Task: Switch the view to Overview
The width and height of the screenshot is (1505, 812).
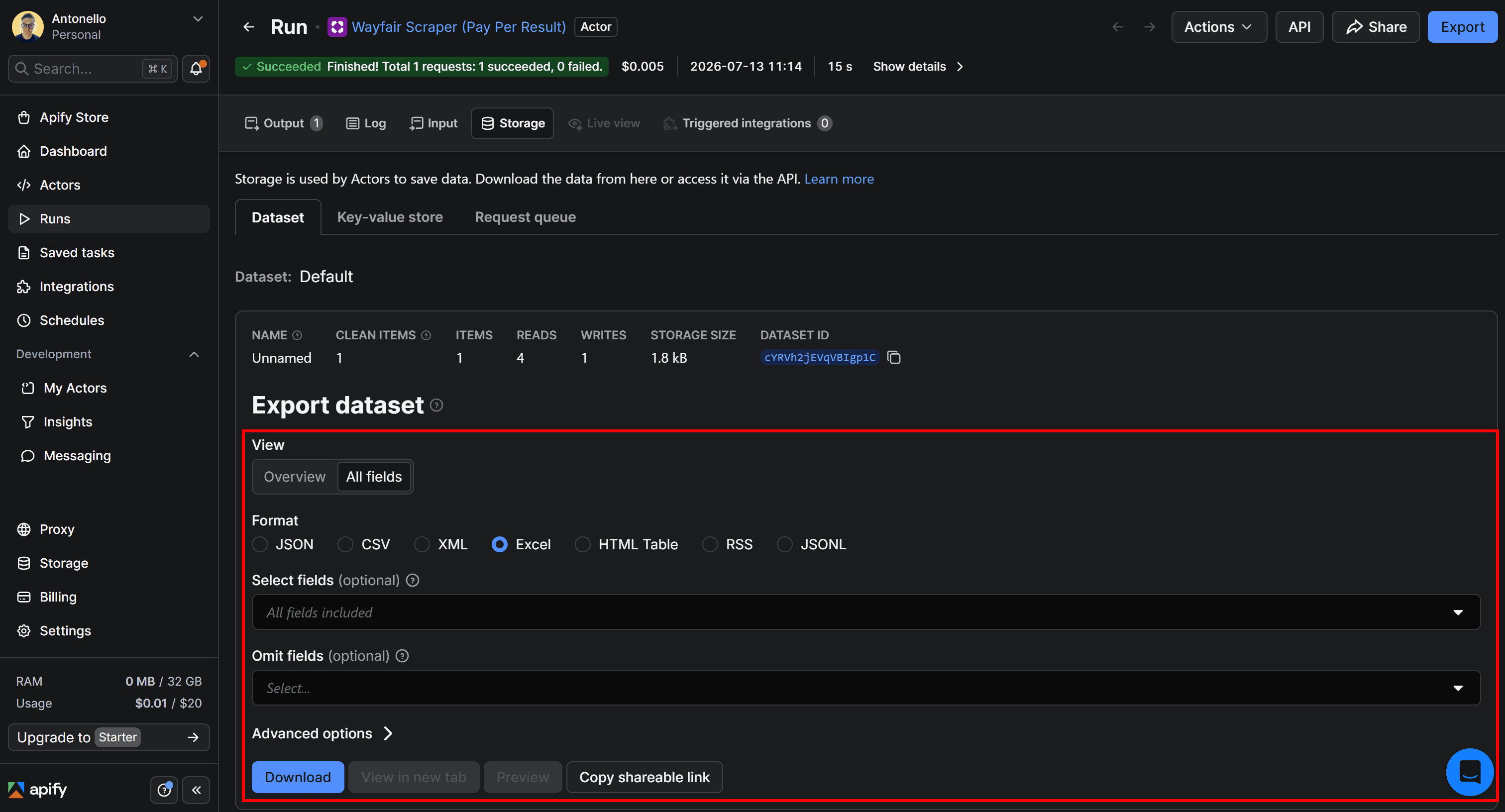Action: [x=295, y=477]
